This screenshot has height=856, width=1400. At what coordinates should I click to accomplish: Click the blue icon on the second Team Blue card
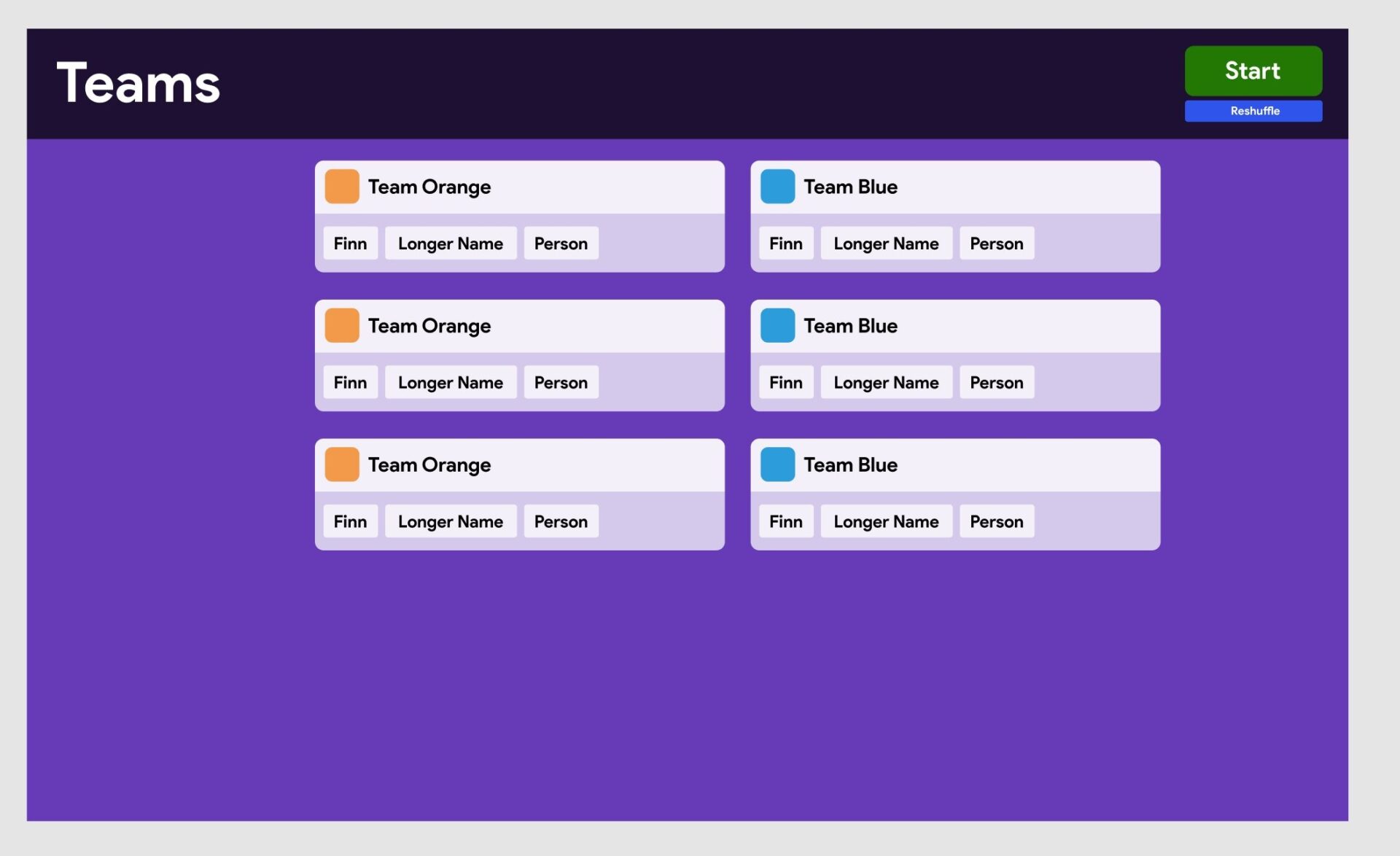(x=777, y=325)
